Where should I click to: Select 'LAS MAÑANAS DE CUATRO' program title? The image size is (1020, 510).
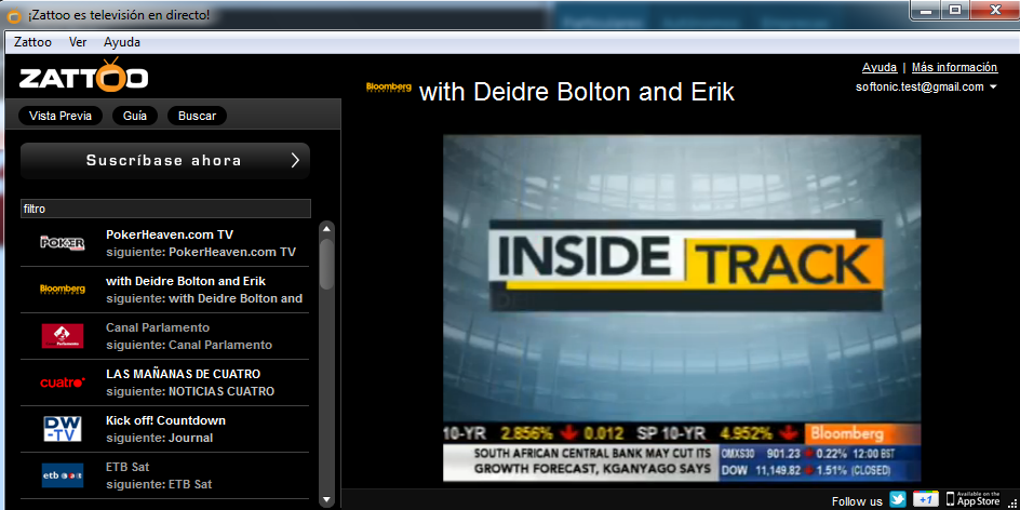pyautogui.click(x=183, y=374)
